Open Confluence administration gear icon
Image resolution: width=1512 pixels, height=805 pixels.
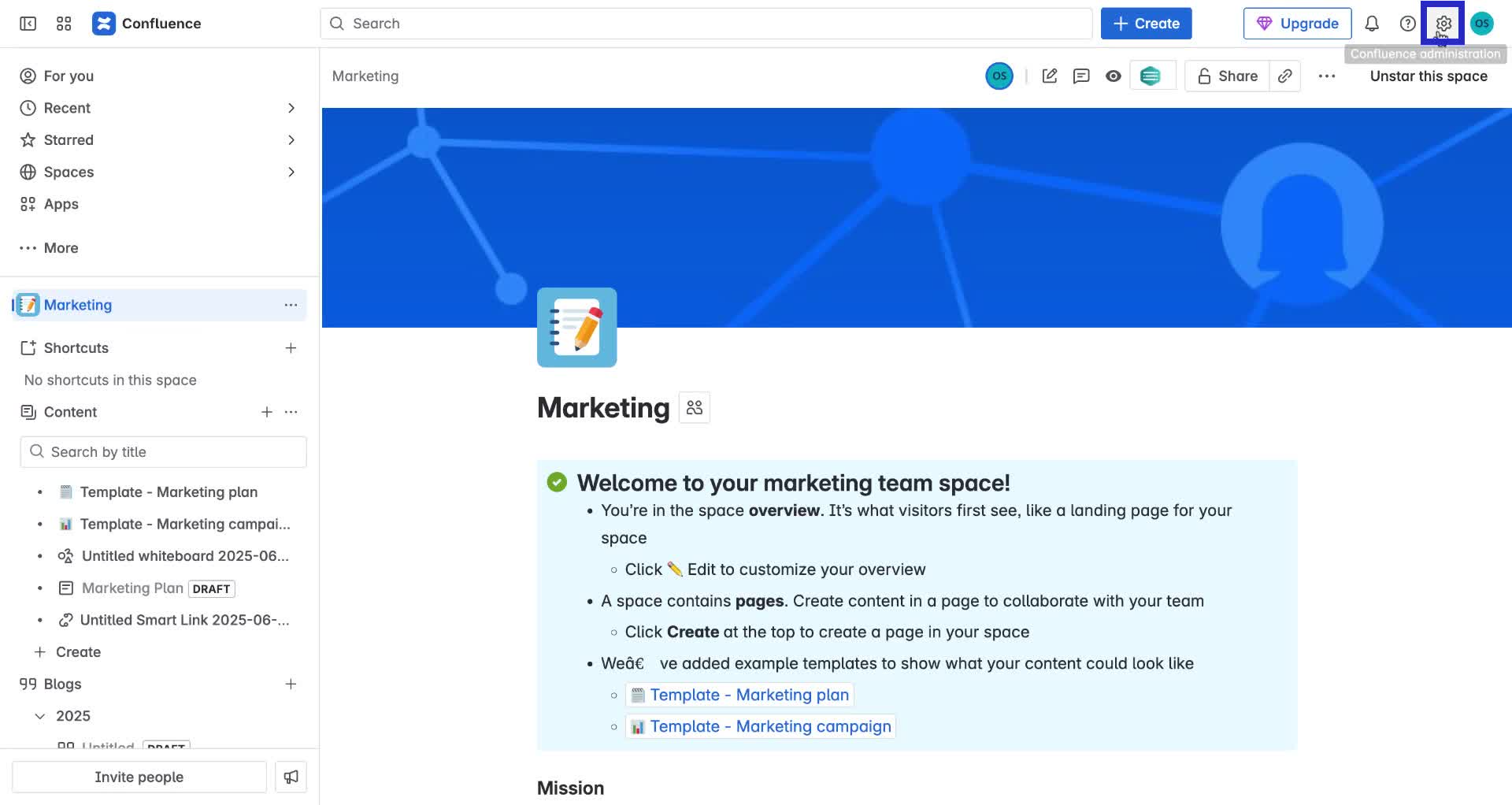tap(1443, 24)
